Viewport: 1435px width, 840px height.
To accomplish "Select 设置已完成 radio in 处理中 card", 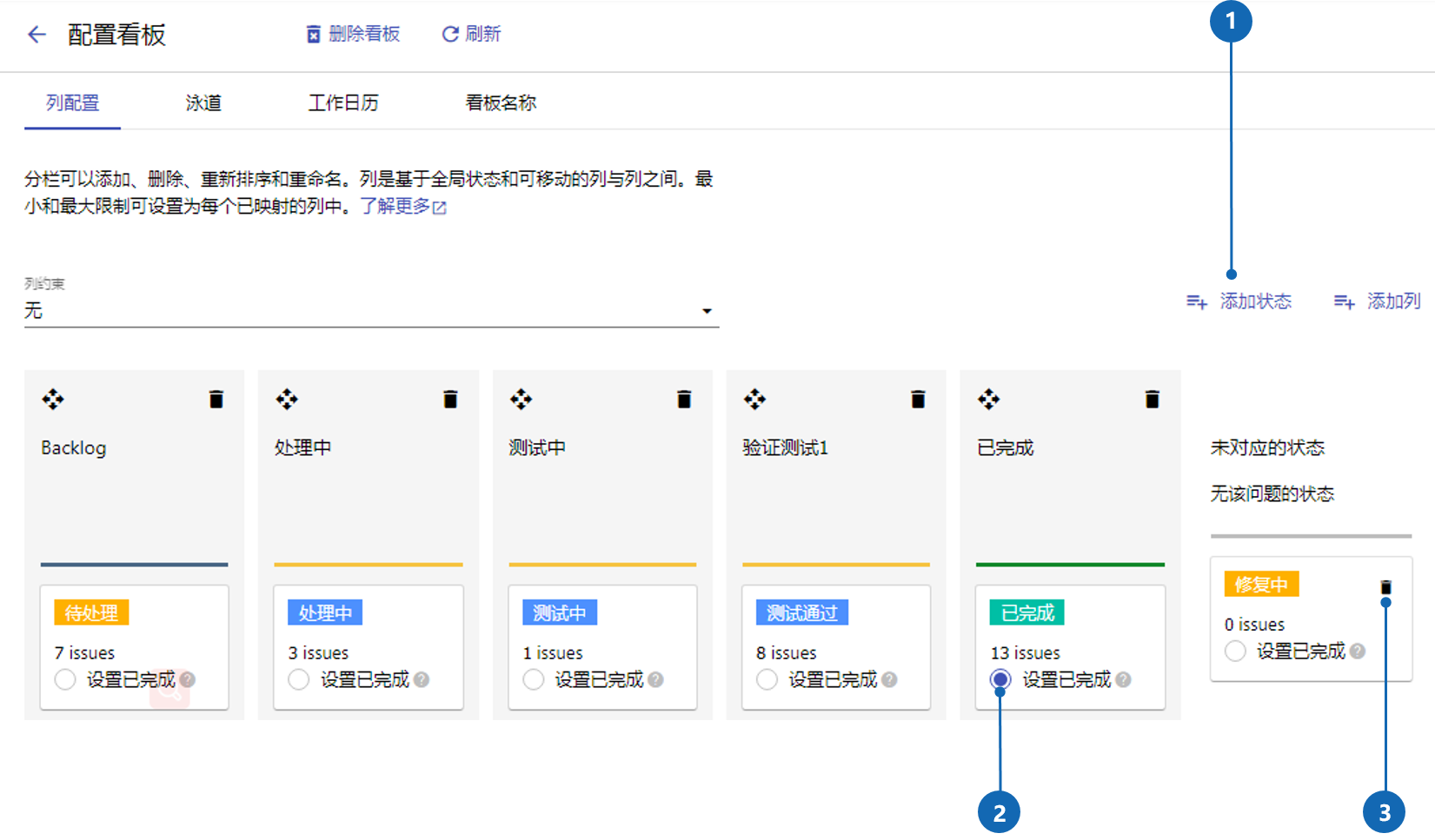I will click(299, 679).
